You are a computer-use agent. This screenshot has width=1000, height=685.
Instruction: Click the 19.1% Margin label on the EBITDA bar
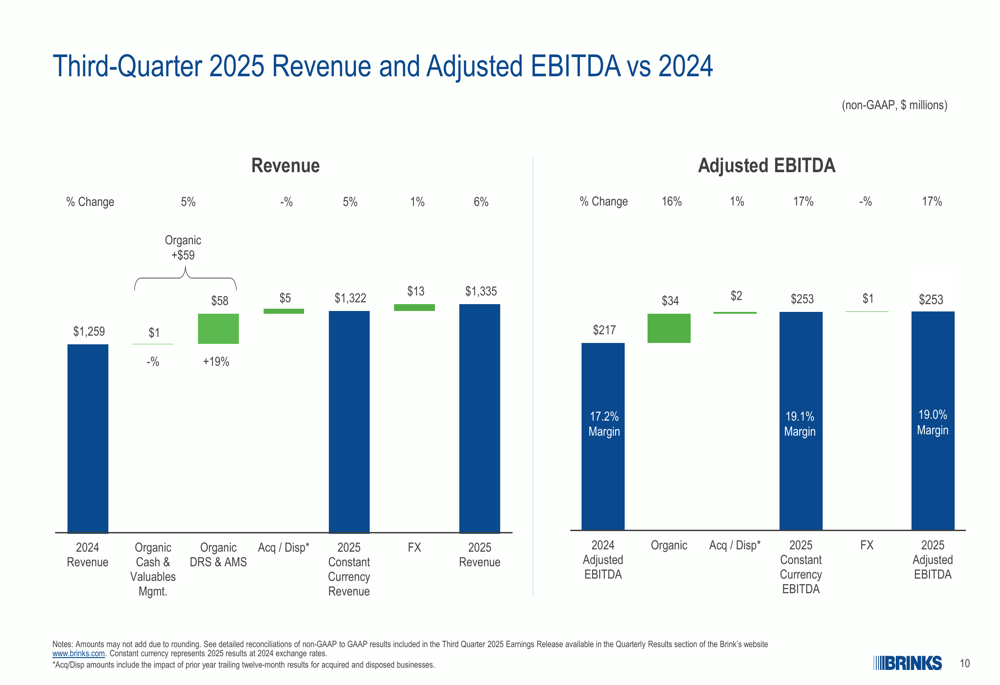(800, 424)
